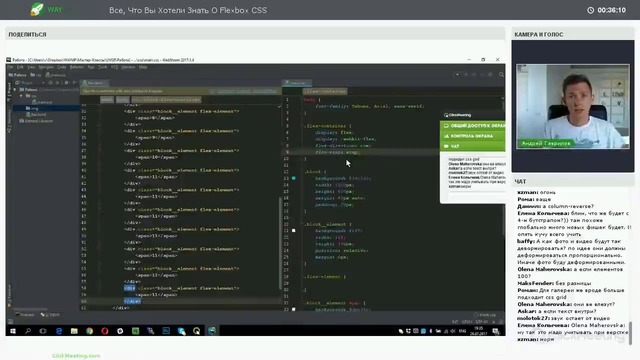
Task: Select the img folder in project tree
Action: pyautogui.click(x=34, y=108)
